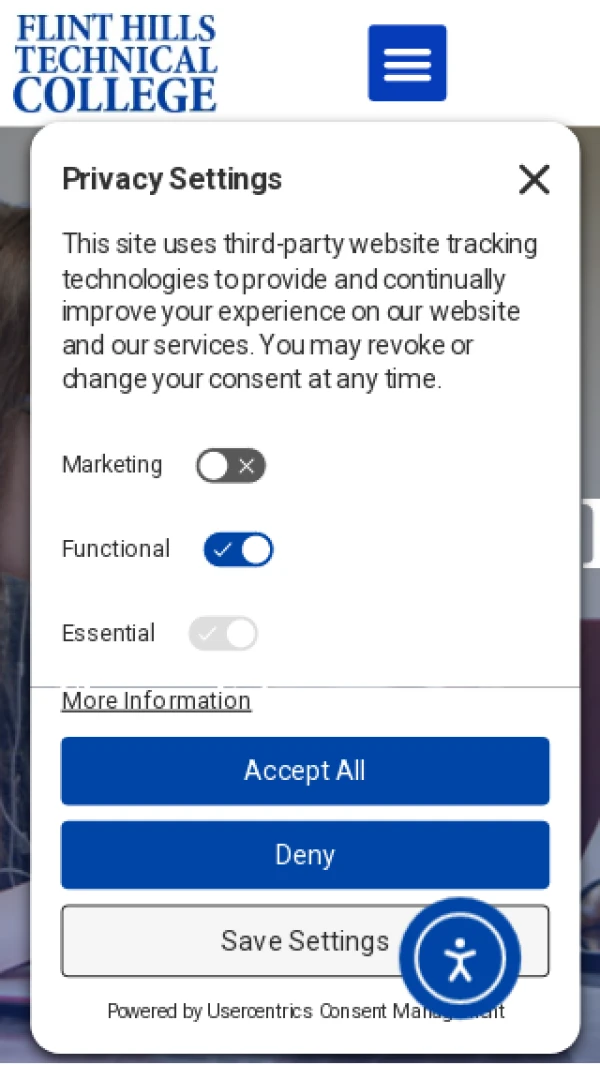
Task: Select the Marketing category label
Action: point(112,465)
